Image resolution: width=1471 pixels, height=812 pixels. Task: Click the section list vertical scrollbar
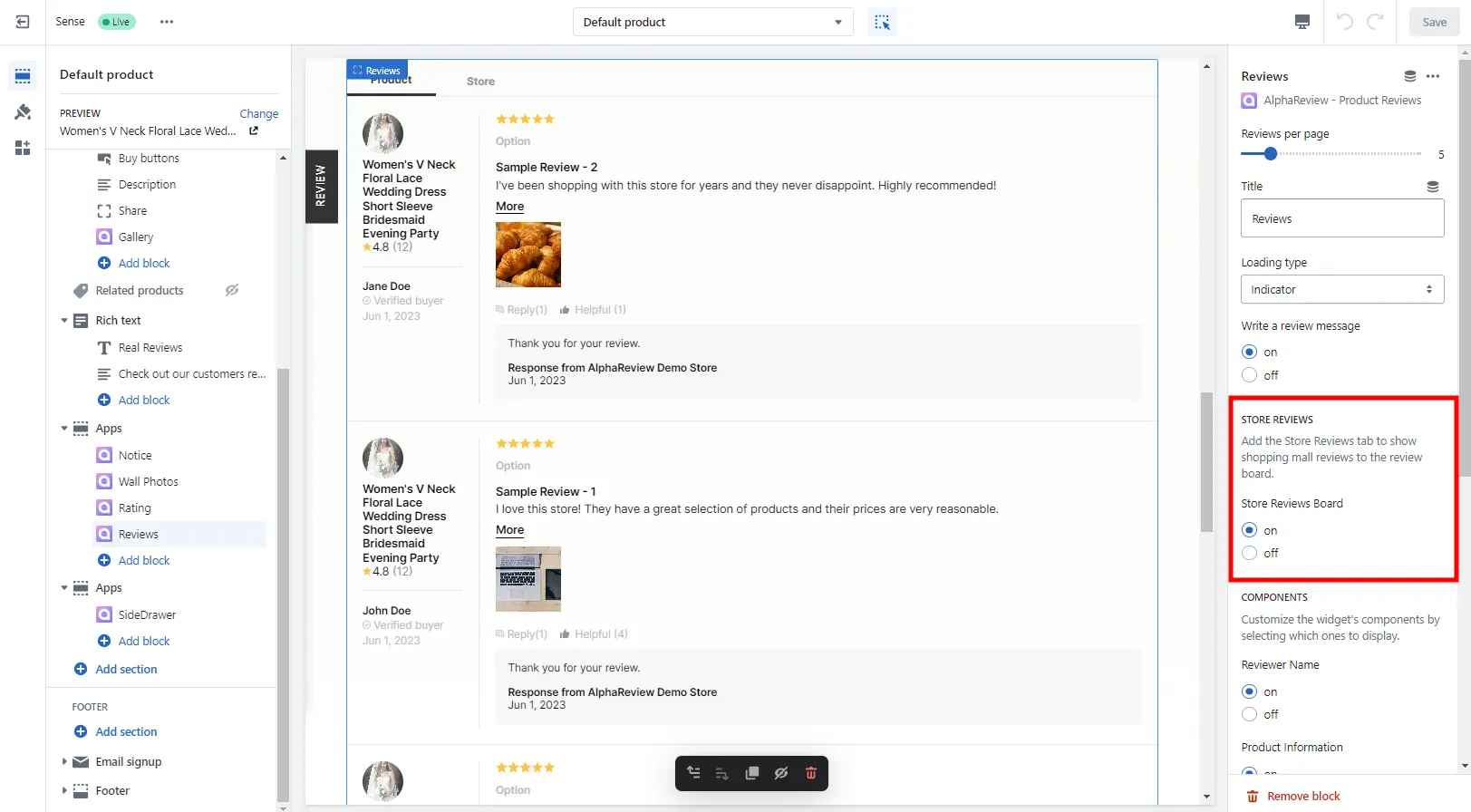tap(283, 585)
